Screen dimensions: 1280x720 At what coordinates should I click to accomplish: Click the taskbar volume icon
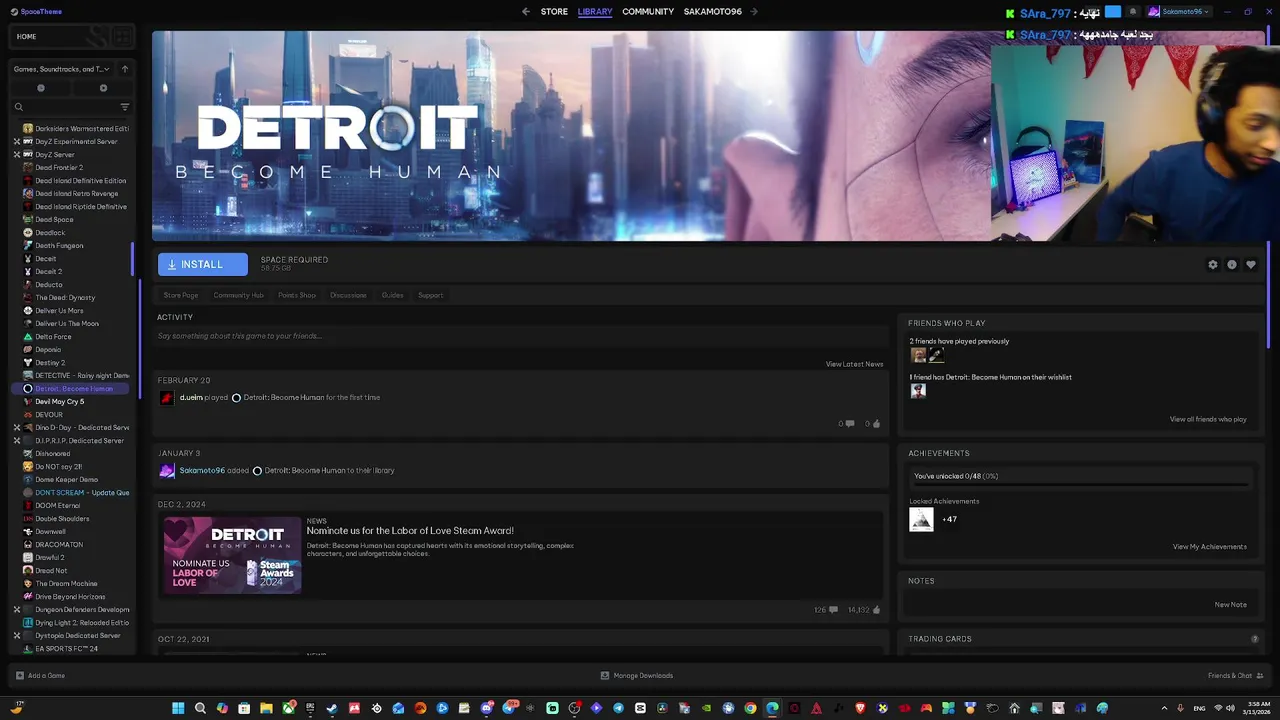coord(1229,708)
